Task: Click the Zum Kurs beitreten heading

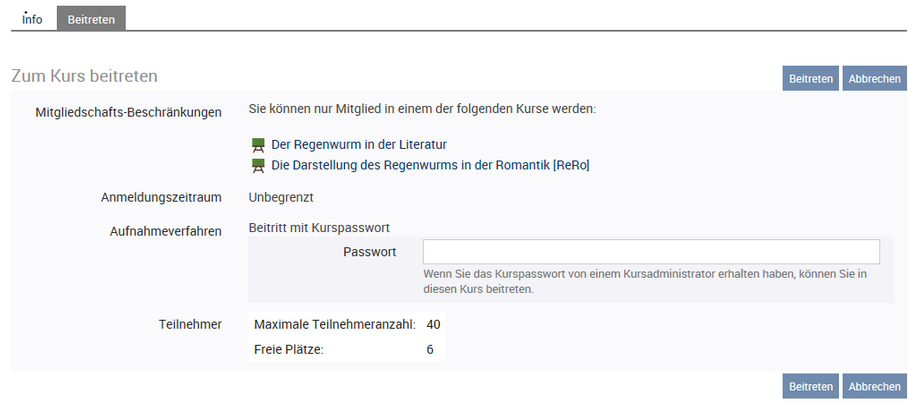Action: tap(84, 76)
